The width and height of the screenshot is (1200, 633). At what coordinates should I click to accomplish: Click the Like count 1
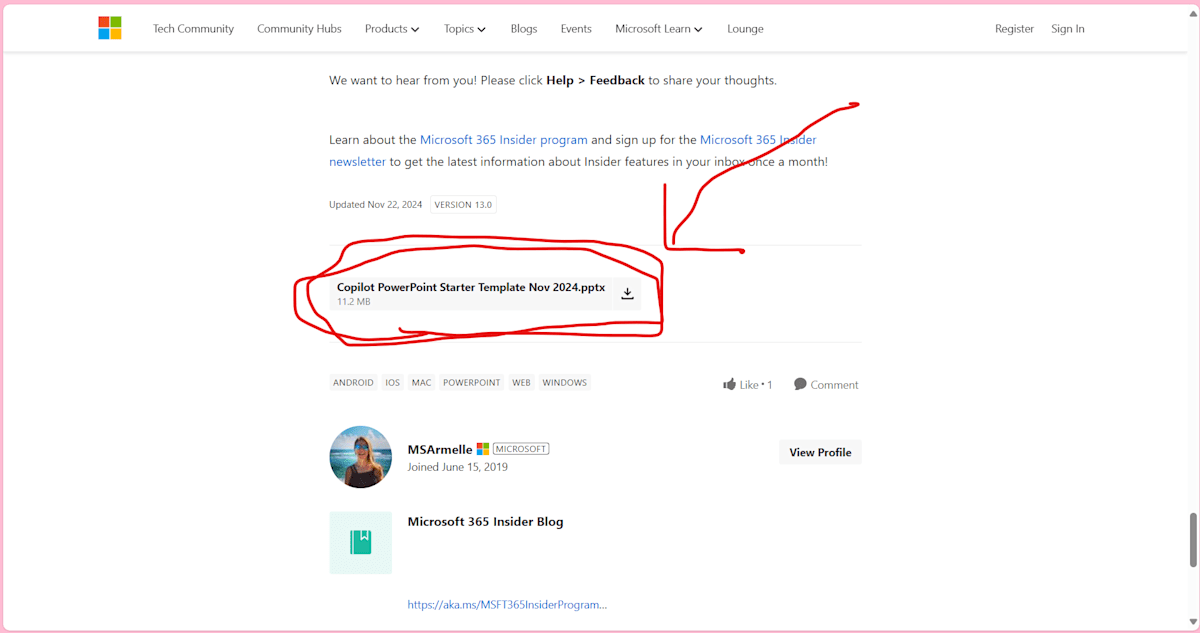(769, 385)
